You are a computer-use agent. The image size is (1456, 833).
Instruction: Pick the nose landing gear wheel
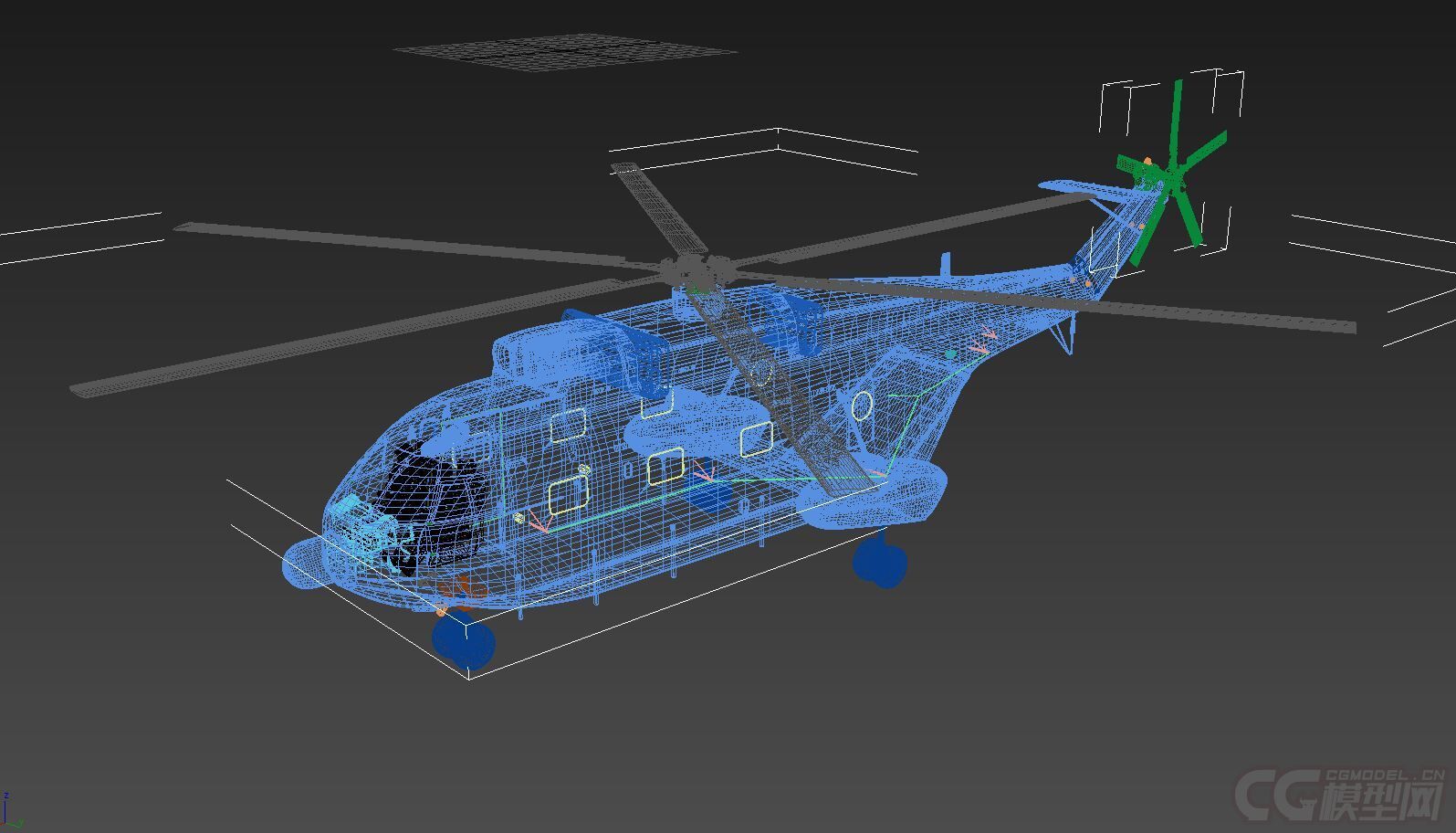[x=464, y=639]
